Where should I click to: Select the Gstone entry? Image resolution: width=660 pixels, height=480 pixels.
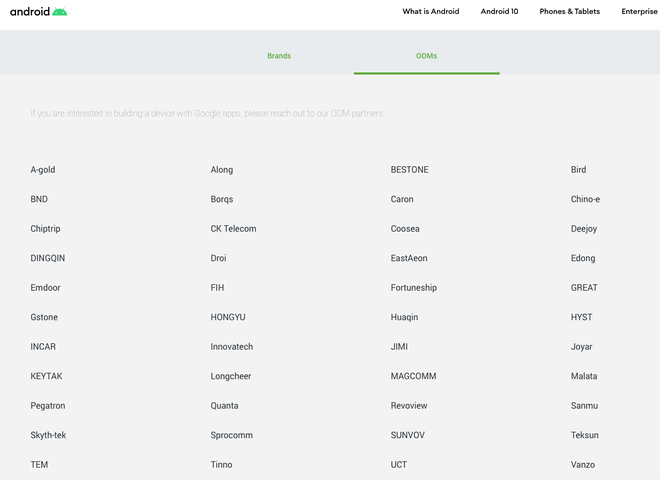tap(44, 317)
